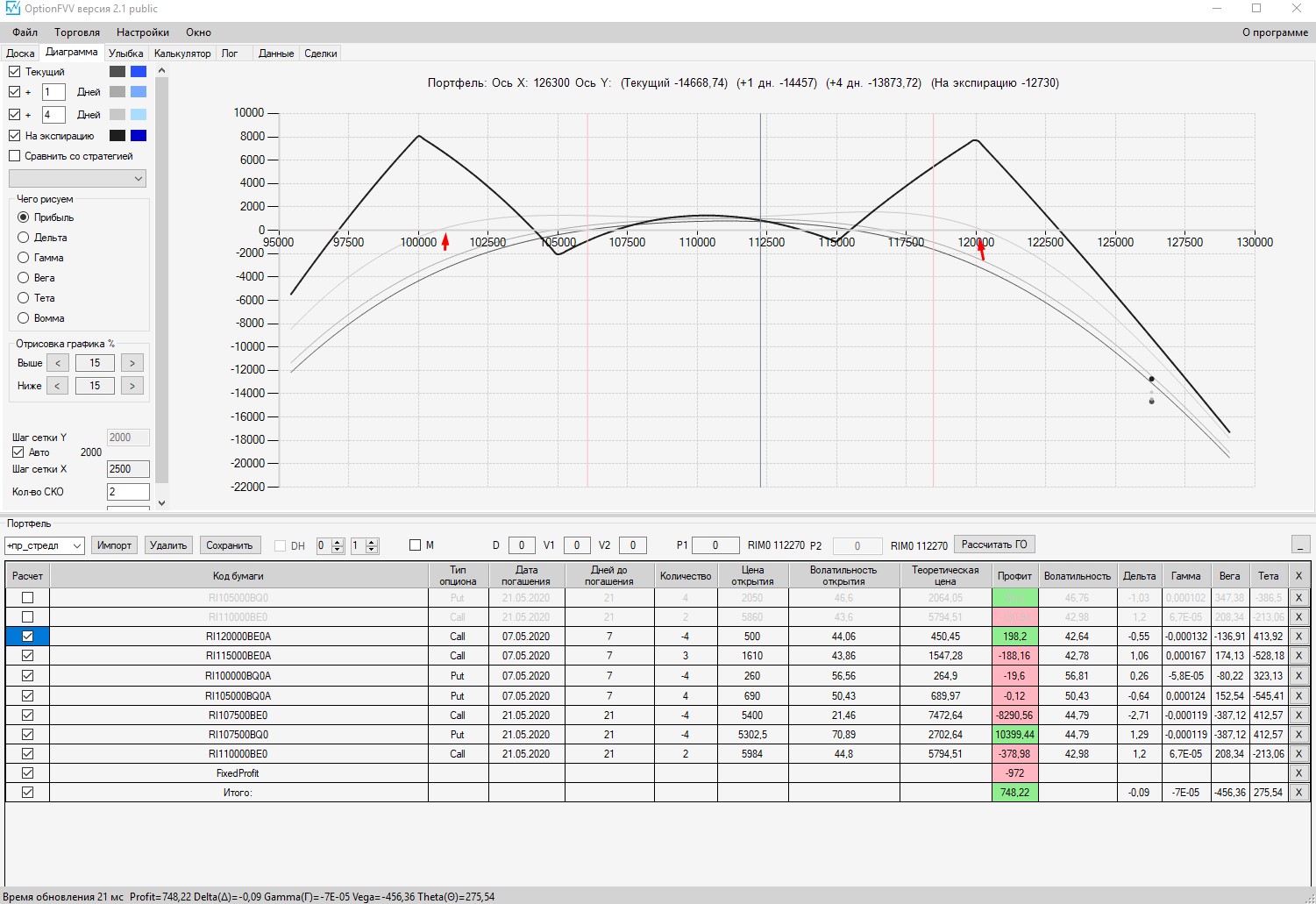1316x904 pixels.
Task: Delete the RI107500BE0 row with X
Action: point(1298,715)
